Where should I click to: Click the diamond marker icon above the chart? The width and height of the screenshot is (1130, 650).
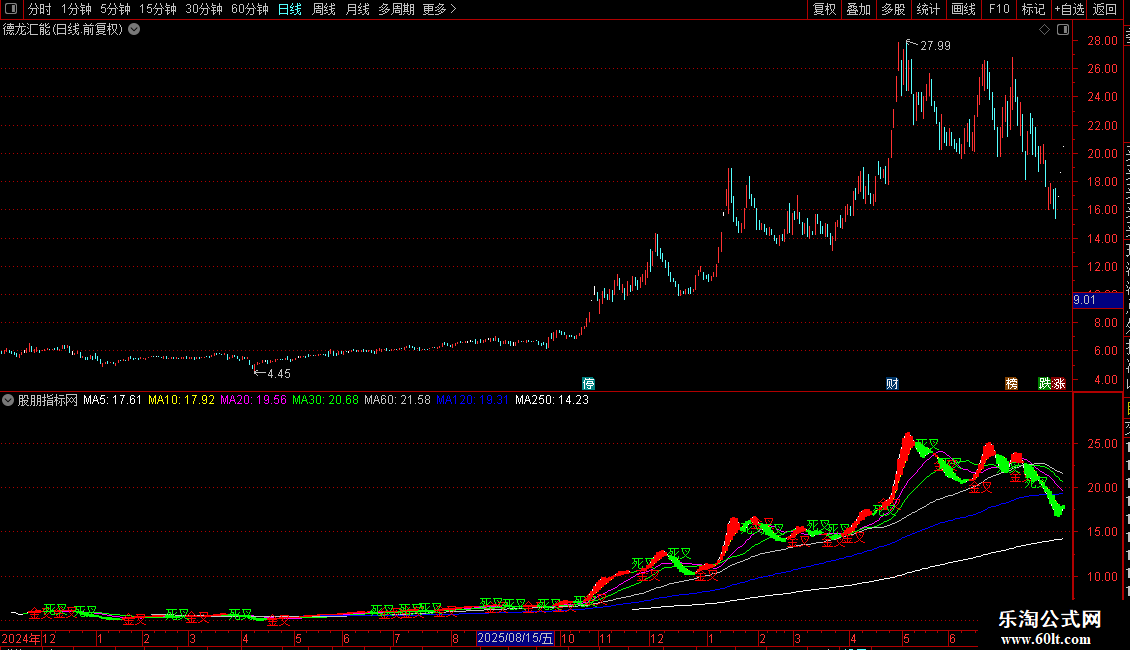tap(1044, 30)
